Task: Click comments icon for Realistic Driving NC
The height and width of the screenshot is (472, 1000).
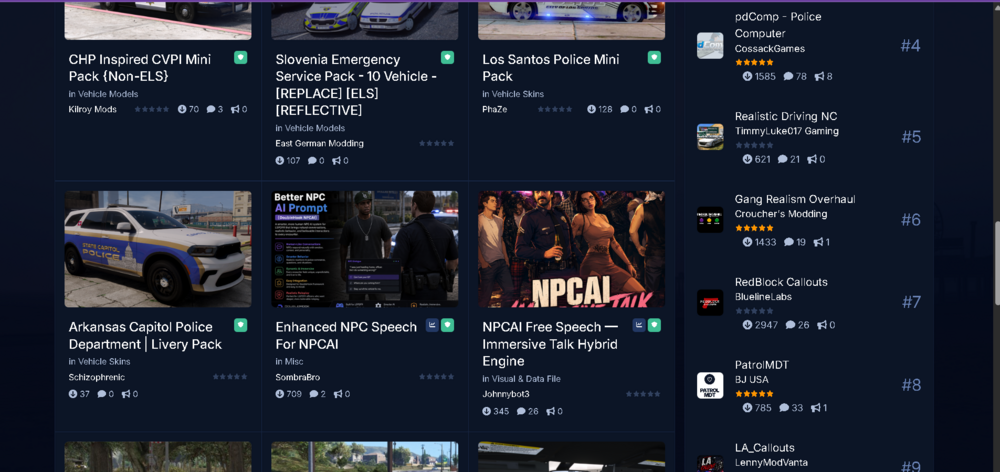Action: [783, 159]
